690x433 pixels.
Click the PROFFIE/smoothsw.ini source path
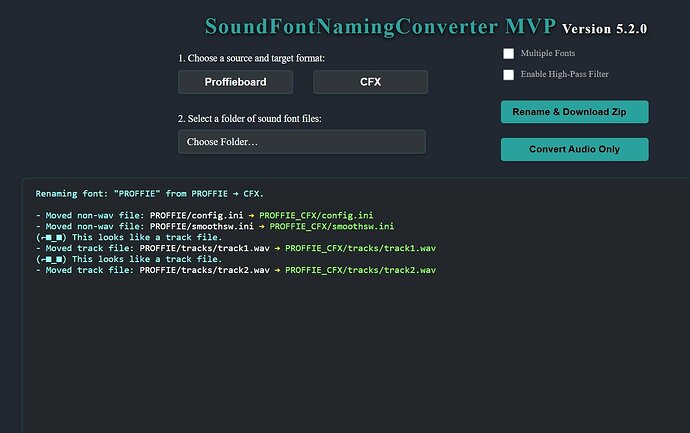point(202,226)
